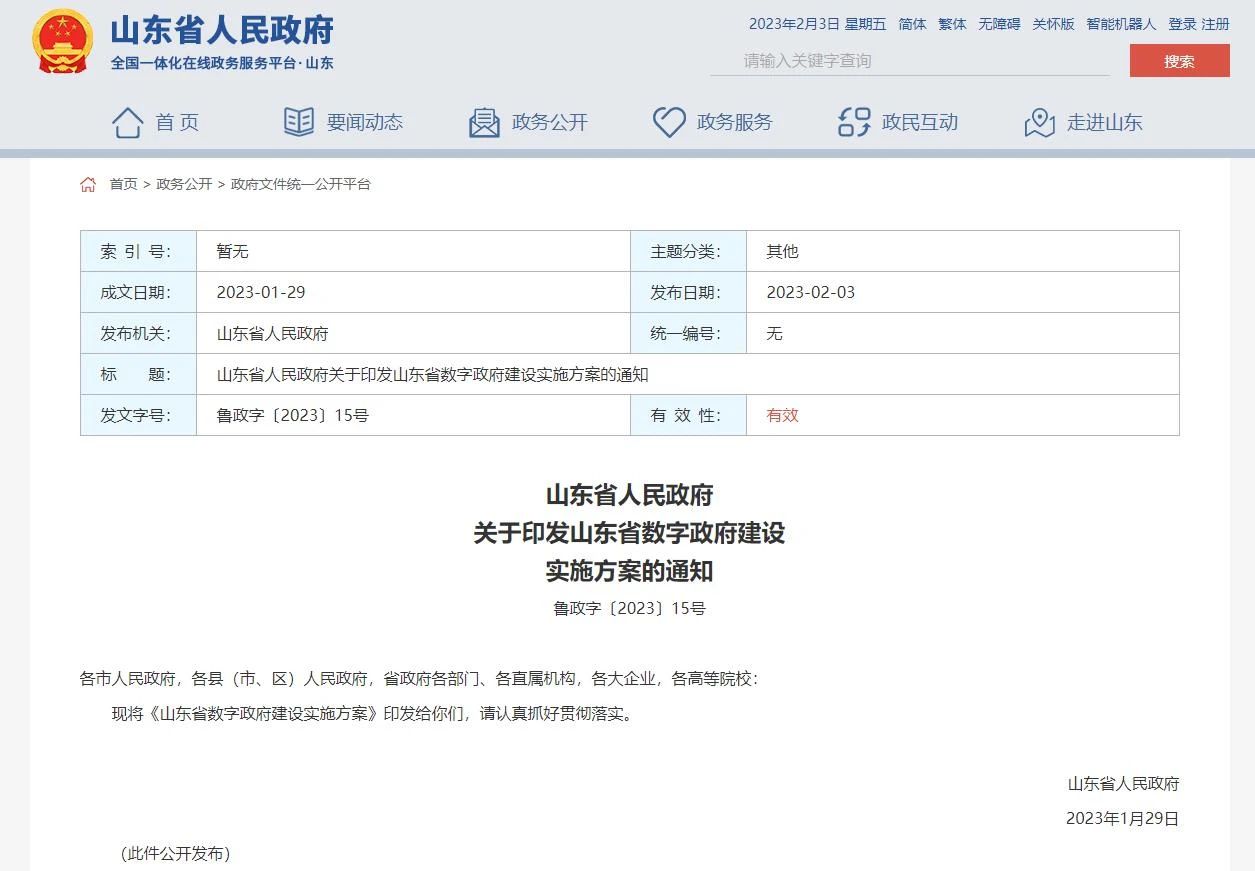Switch to 繁体 traditional Chinese
The width and height of the screenshot is (1255, 871).
952,24
